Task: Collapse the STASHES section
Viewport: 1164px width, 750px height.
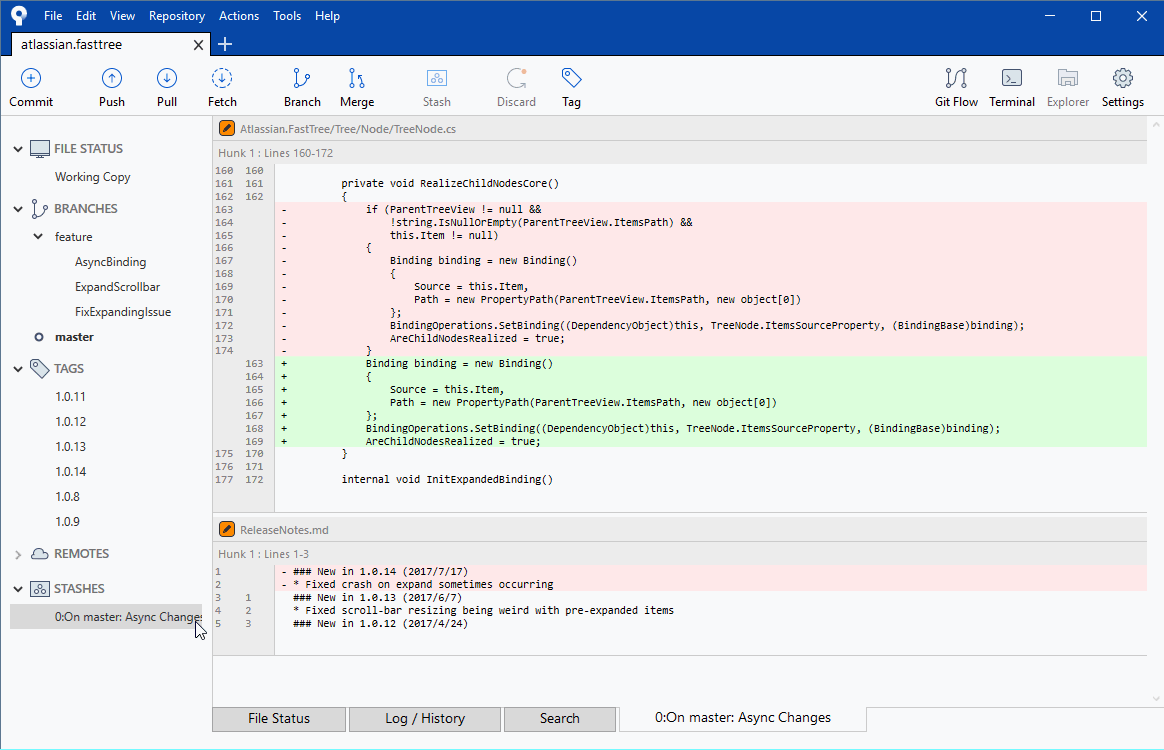Action: (18, 589)
